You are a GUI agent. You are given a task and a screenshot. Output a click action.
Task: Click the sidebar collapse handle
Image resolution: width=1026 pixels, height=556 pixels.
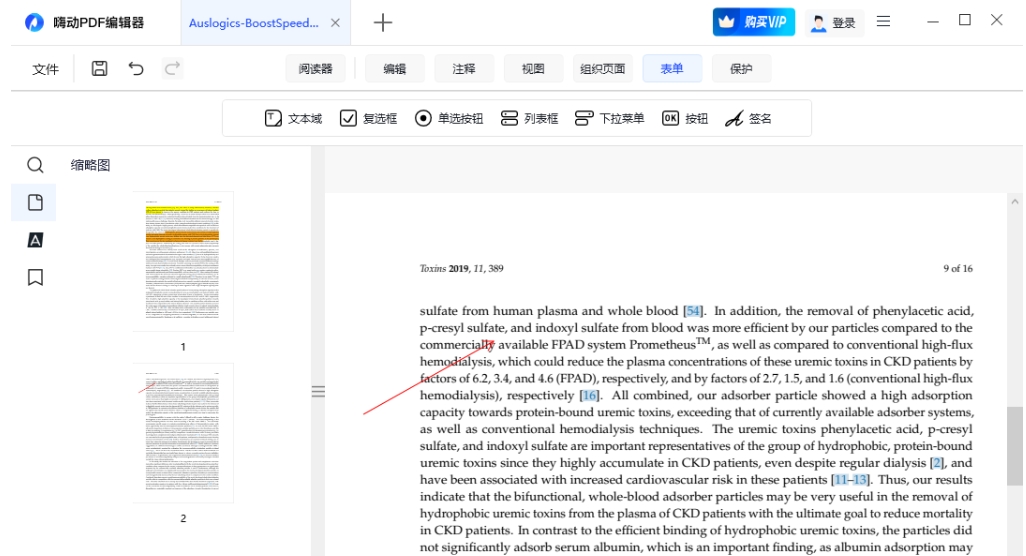(318, 392)
